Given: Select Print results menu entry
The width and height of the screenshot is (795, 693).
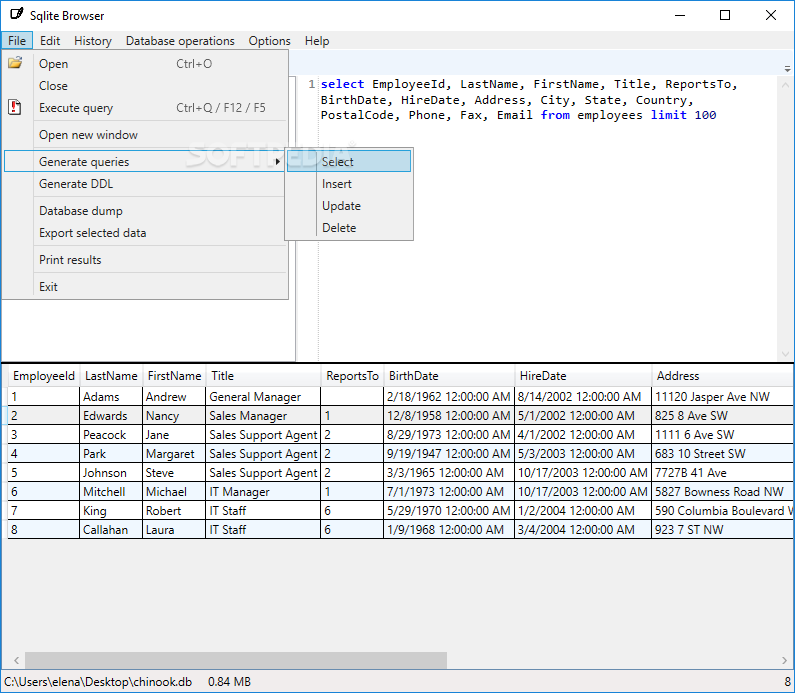Looking at the screenshot, I should [146, 260].
